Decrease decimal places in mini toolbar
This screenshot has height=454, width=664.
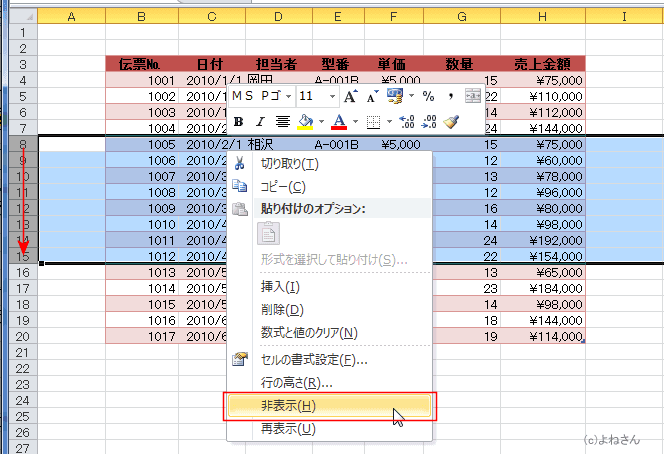pos(429,122)
